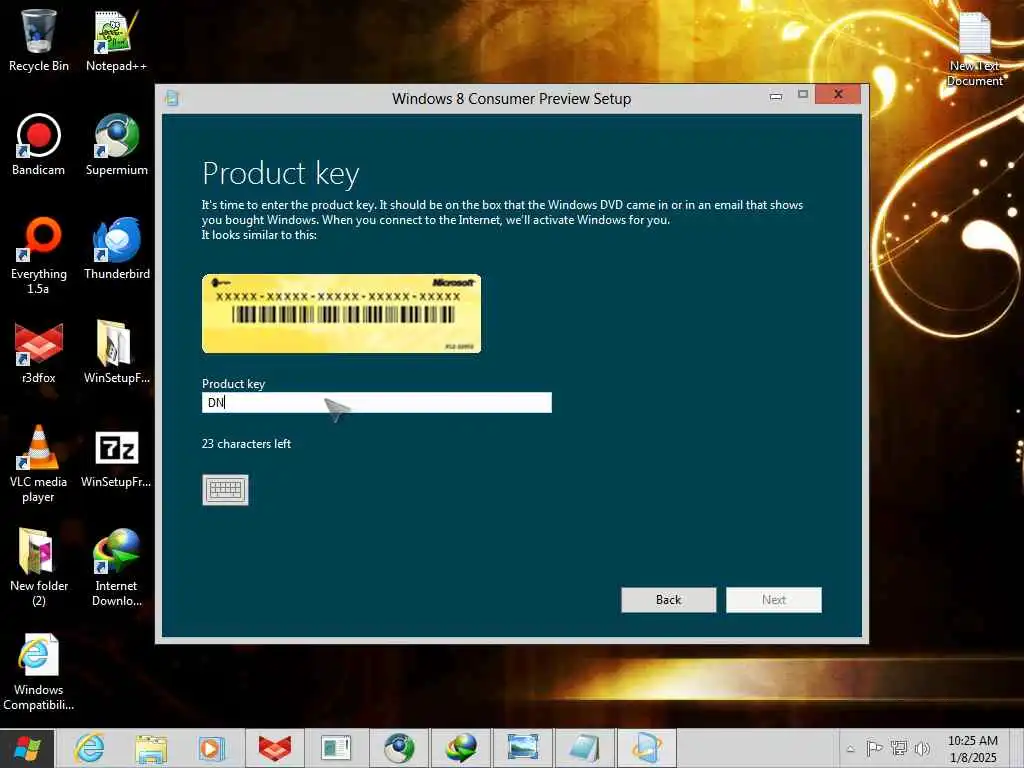Switch to the notepad-like taskbar button

click(584, 748)
